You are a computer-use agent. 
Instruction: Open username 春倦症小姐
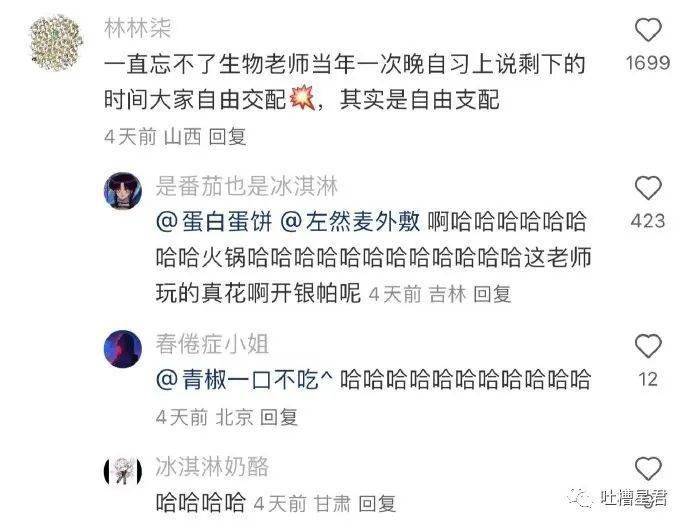(x=212, y=344)
